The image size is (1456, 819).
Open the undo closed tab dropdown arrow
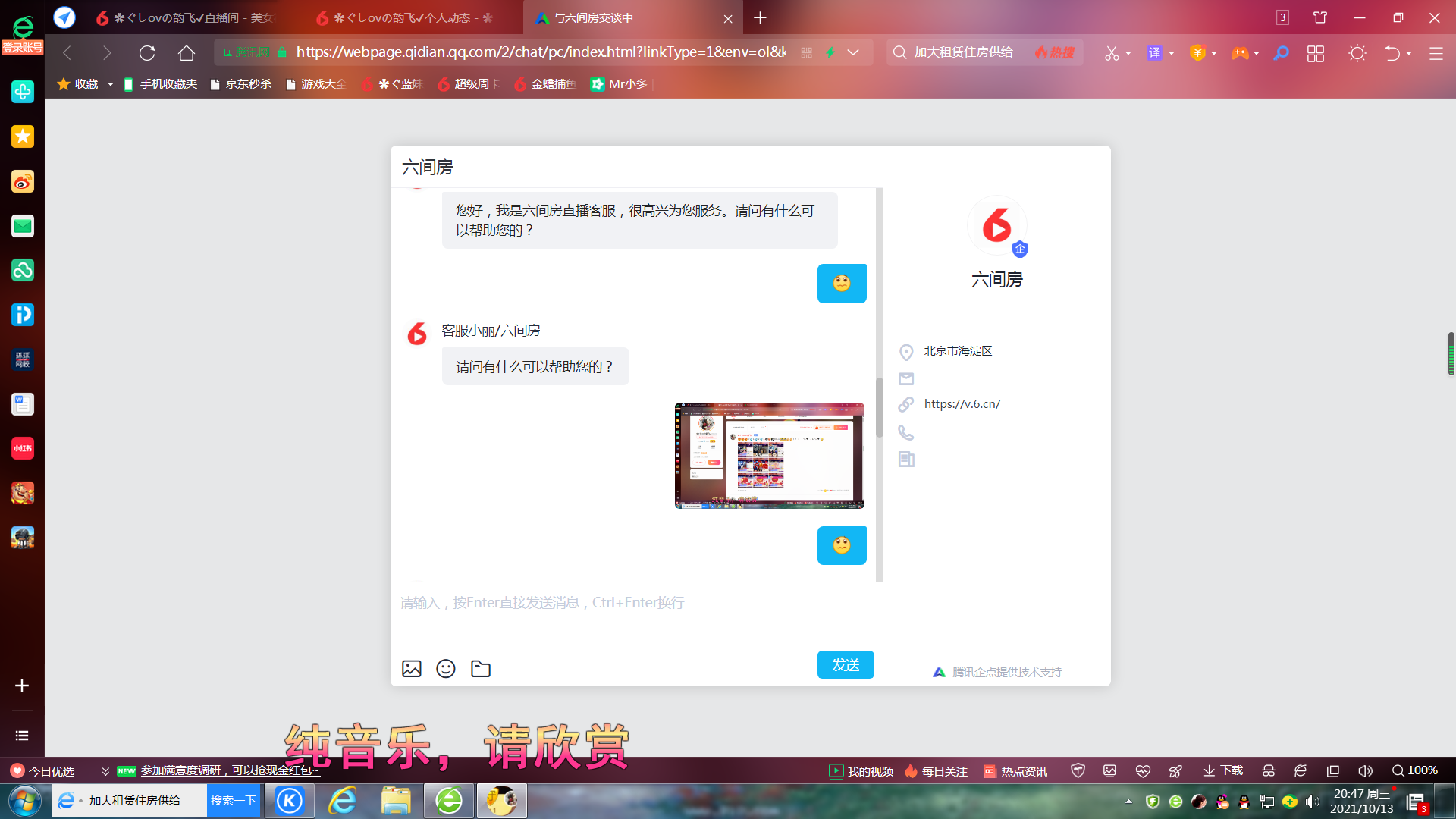point(1409,53)
